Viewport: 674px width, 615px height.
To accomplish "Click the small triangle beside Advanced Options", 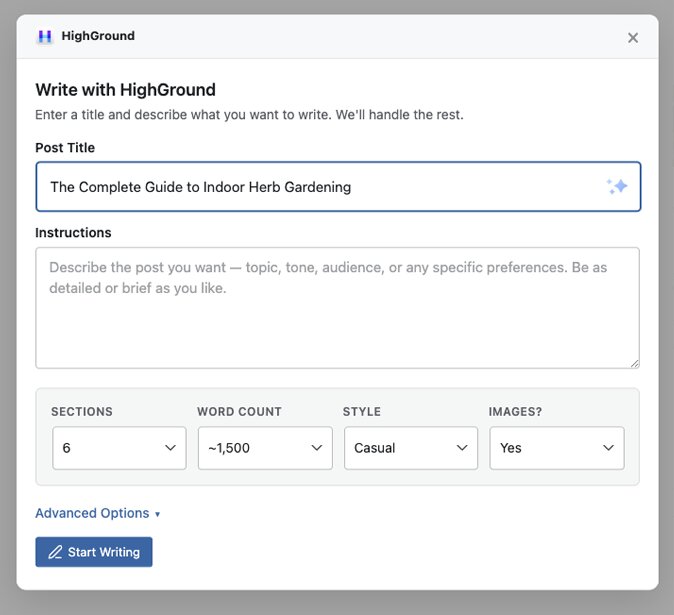I will pos(157,514).
